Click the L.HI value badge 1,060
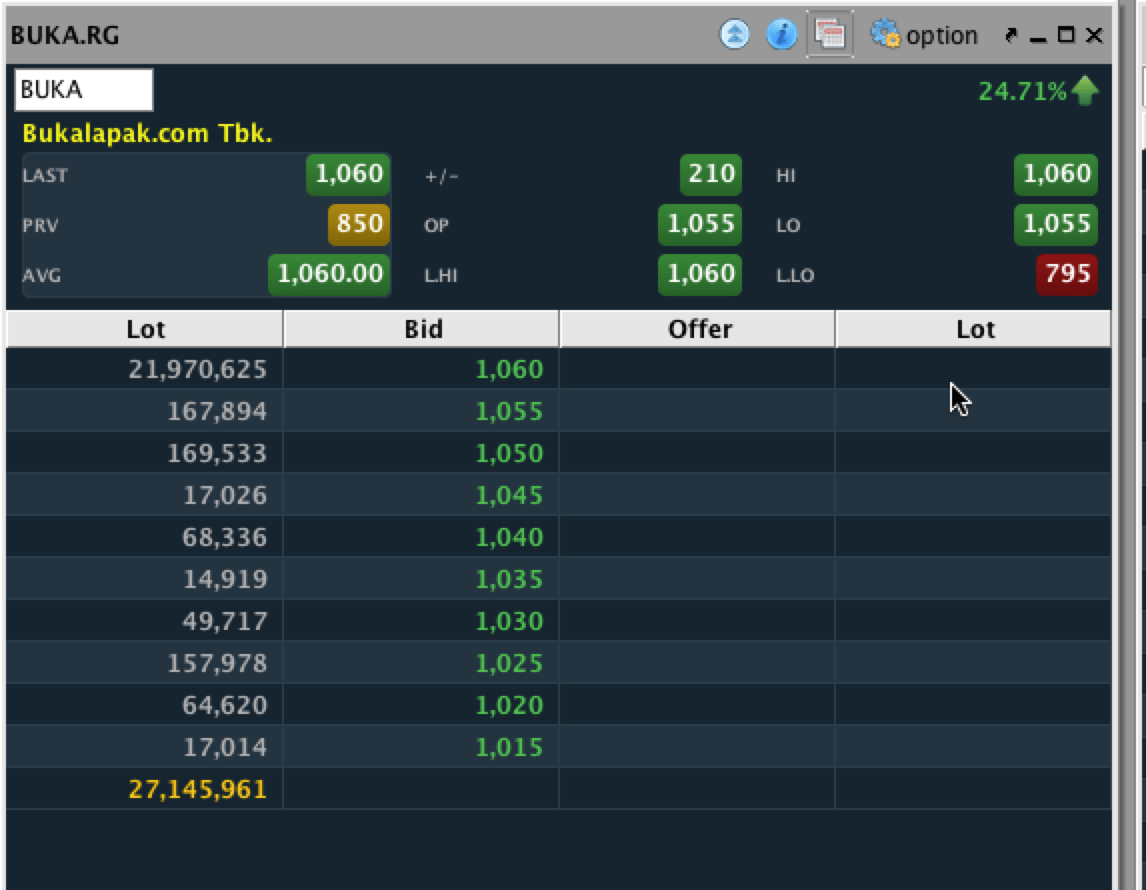This screenshot has height=890, width=1146. (x=700, y=274)
